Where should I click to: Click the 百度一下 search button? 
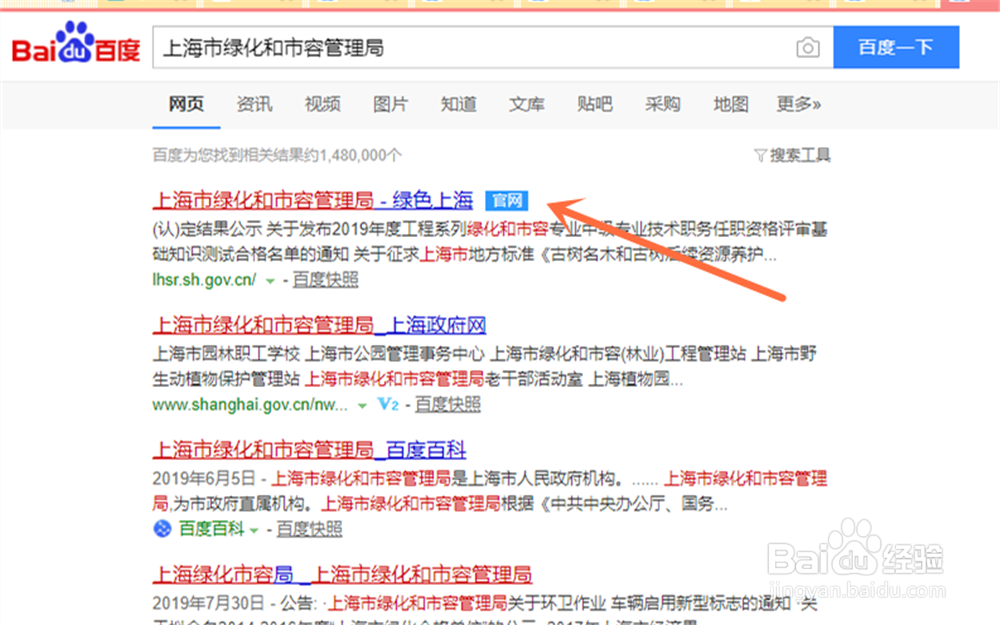(x=896, y=47)
